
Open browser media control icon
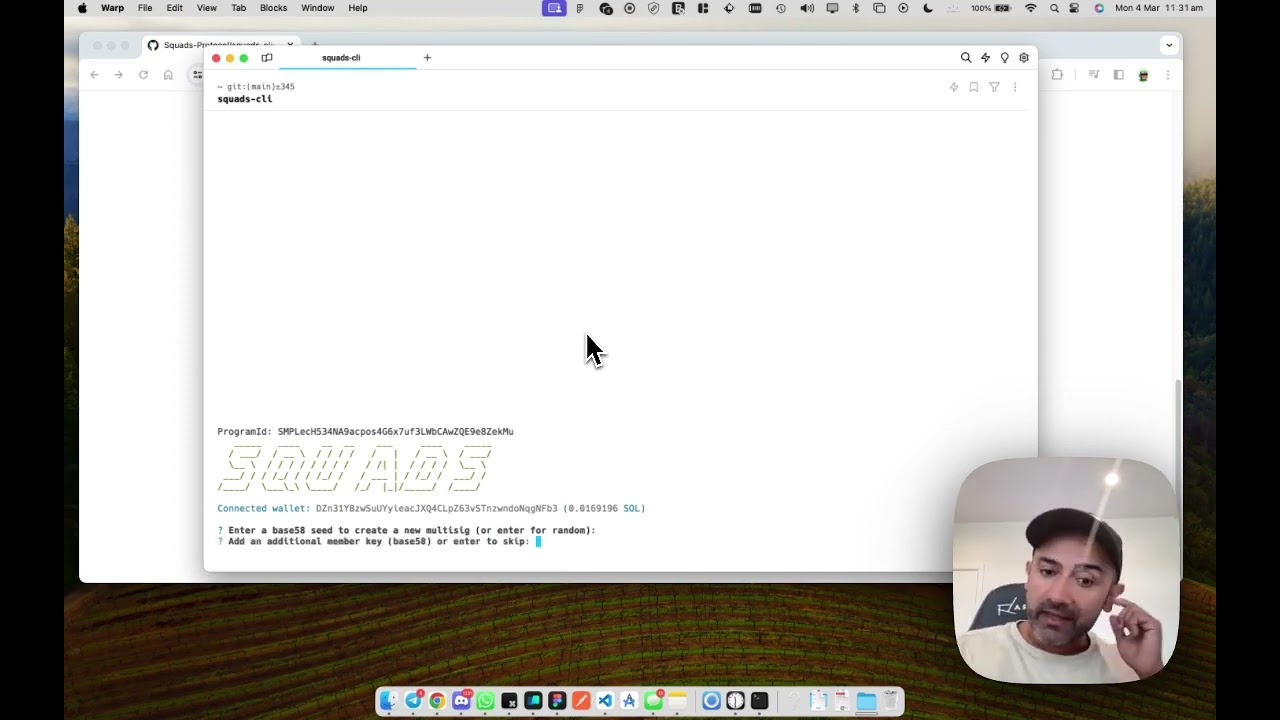click(1093, 75)
